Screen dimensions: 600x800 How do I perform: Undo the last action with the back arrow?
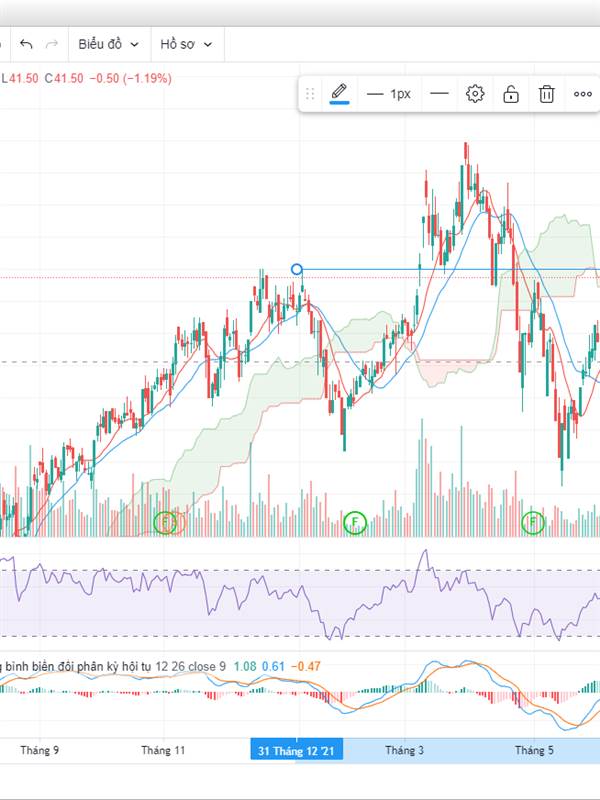point(26,44)
